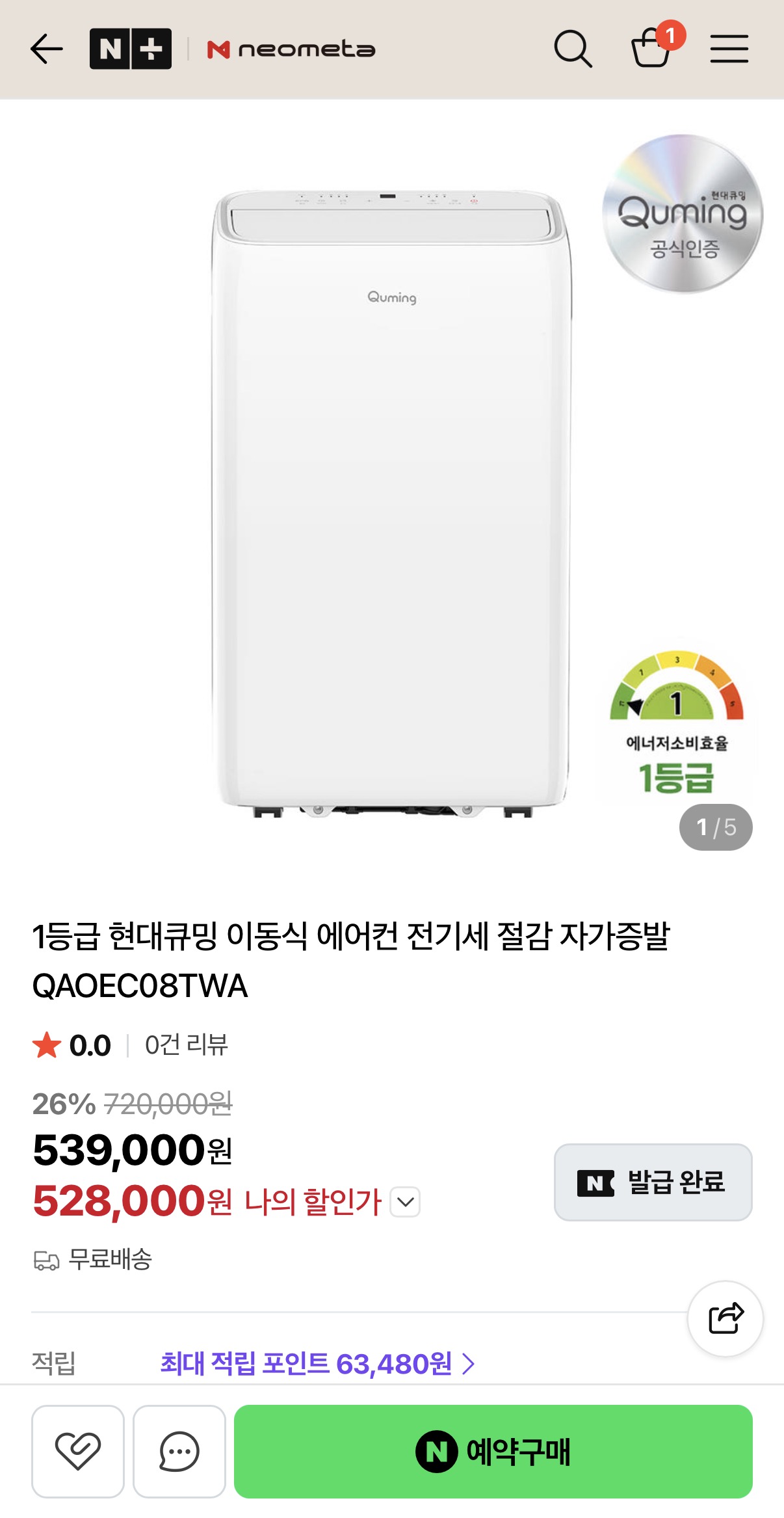
Task: Tap the red star rating
Action: tap(47, 1045)
